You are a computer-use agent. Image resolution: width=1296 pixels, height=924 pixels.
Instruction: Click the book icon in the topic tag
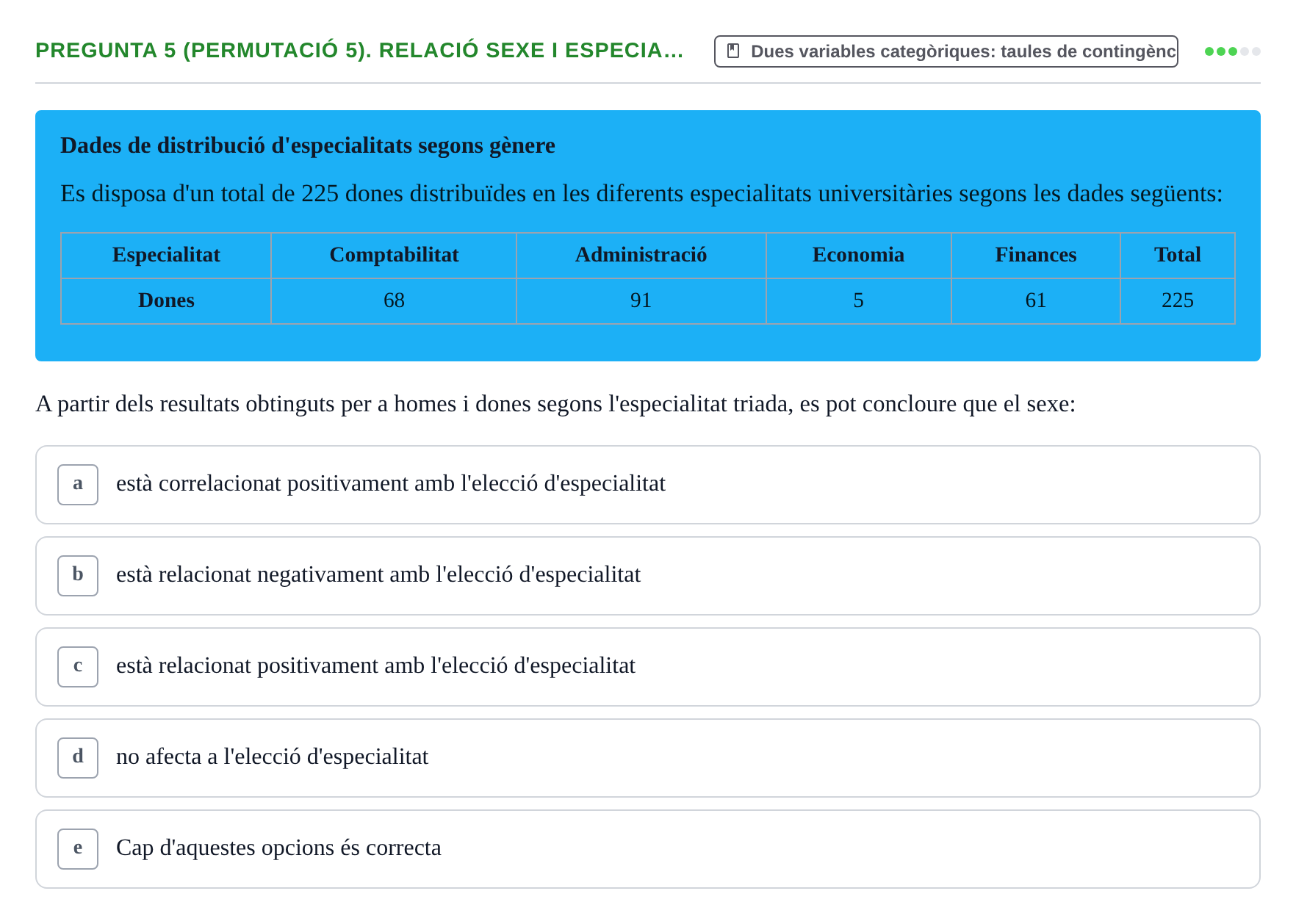coord(732,51)
